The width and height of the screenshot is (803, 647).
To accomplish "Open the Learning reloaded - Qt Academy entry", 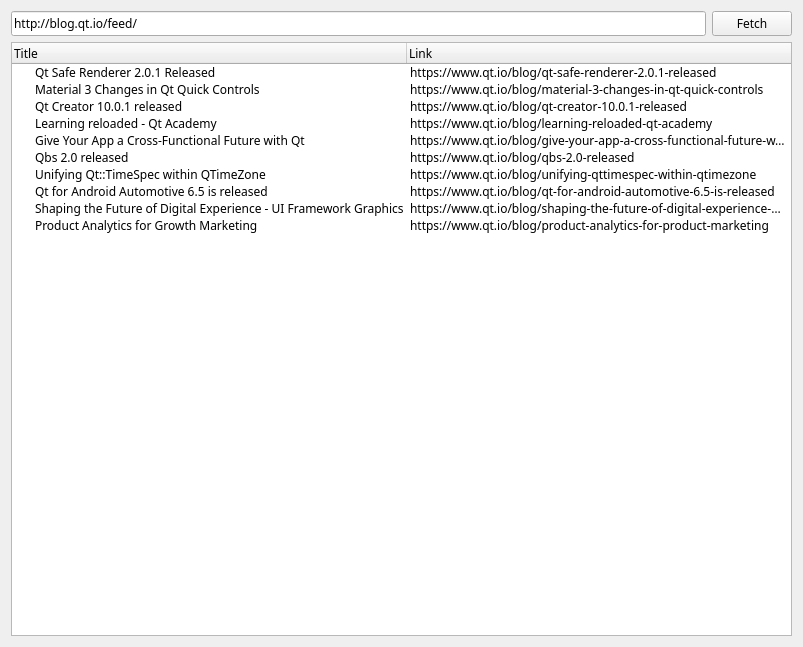I will [126, 123].
